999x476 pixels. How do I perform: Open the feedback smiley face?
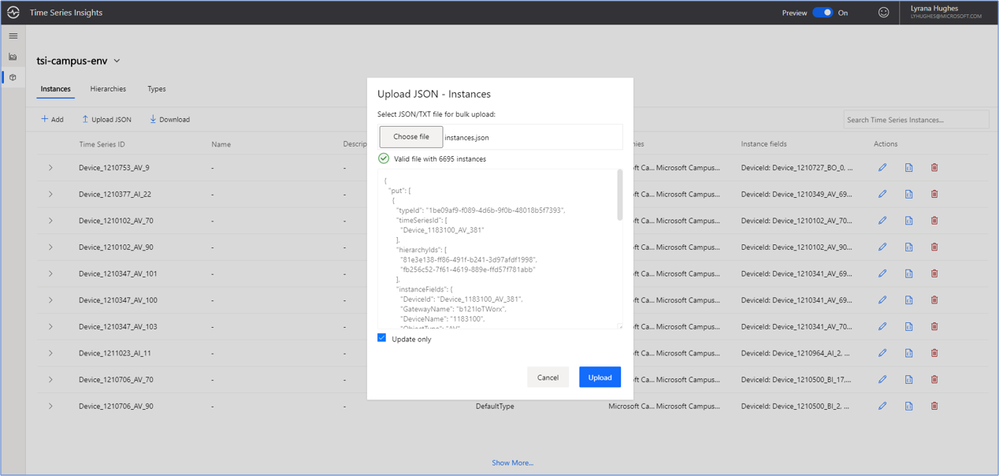[883, 13]
